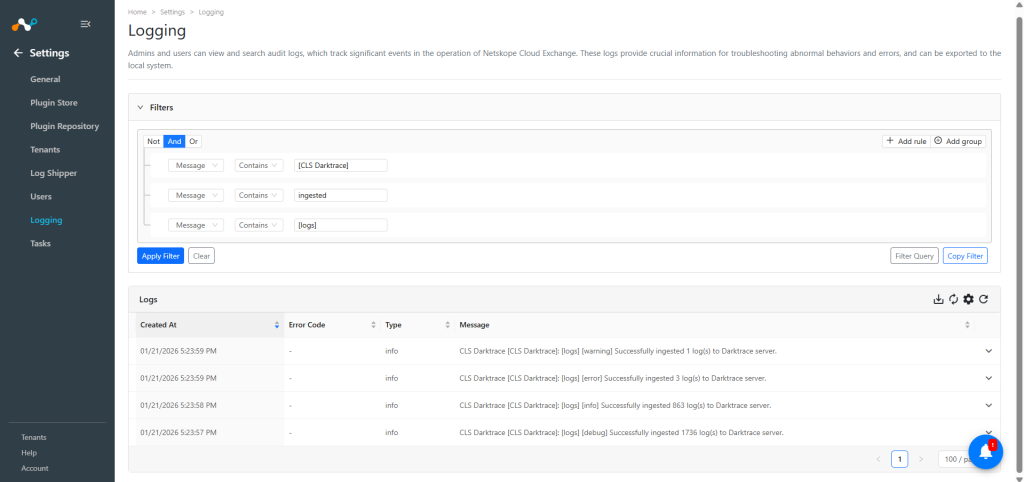Edit the ingested filter value field
The width and height of the screenshot is (1024, 482).
coord(341,195)
